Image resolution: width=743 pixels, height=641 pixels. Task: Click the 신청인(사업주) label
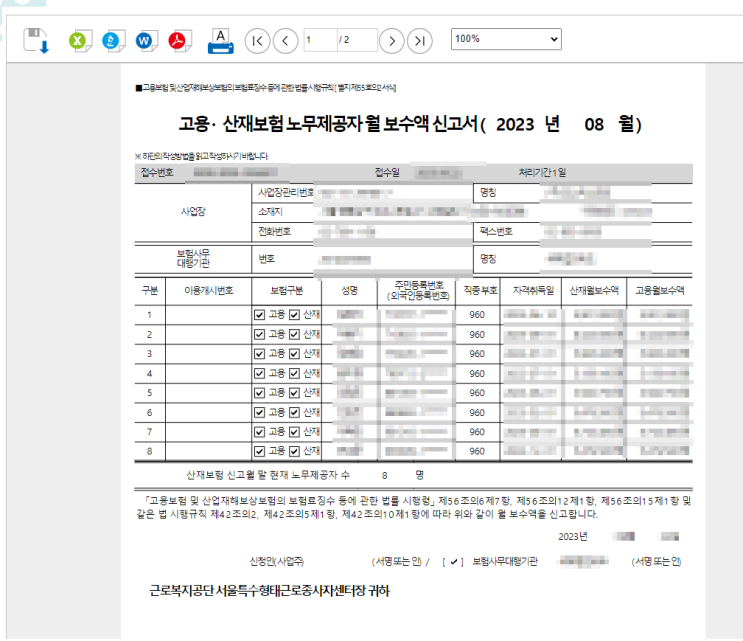[x=277, y=561]
